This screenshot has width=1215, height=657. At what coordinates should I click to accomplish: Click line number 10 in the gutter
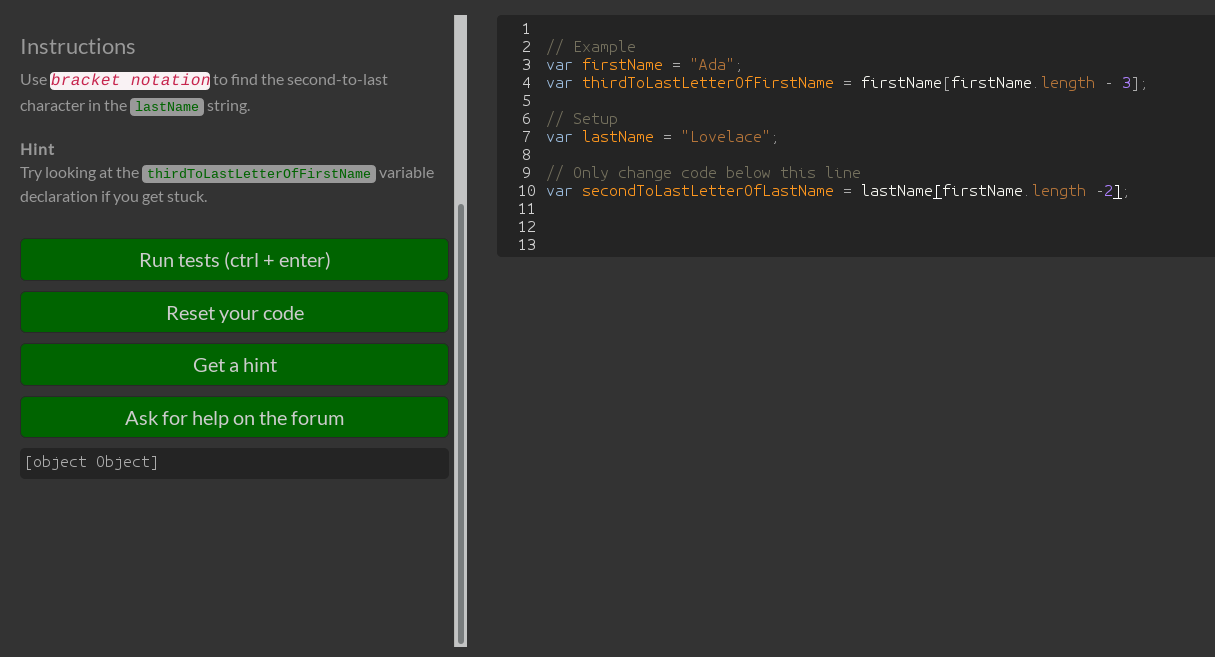[x=527, y=191]
